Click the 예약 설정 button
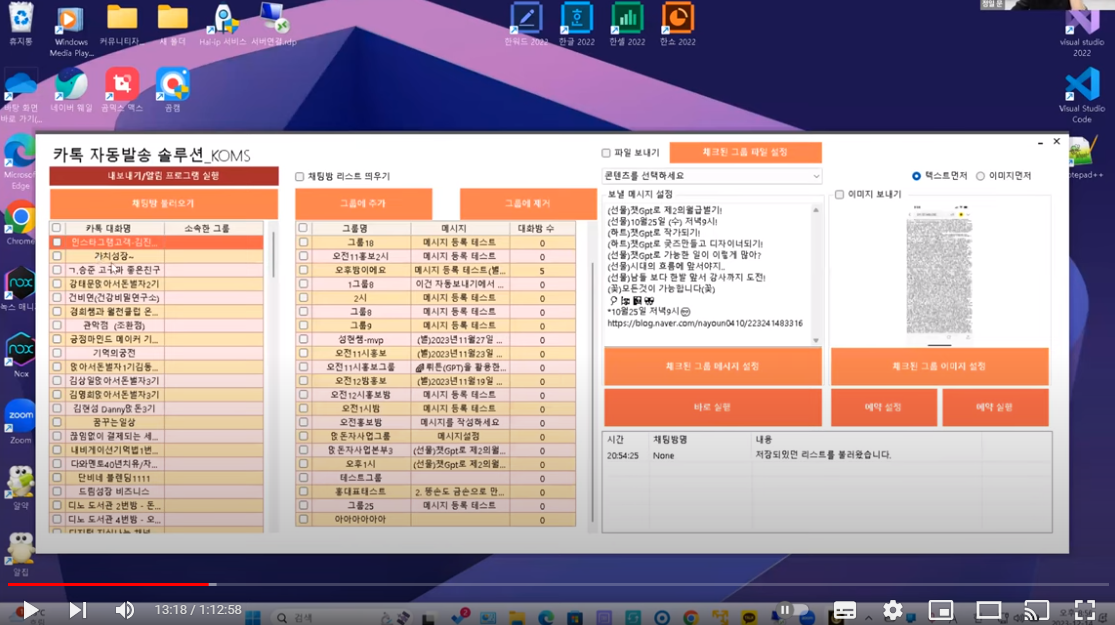The height and width of the screenshot is (625, 1115). tap(884, 407)
